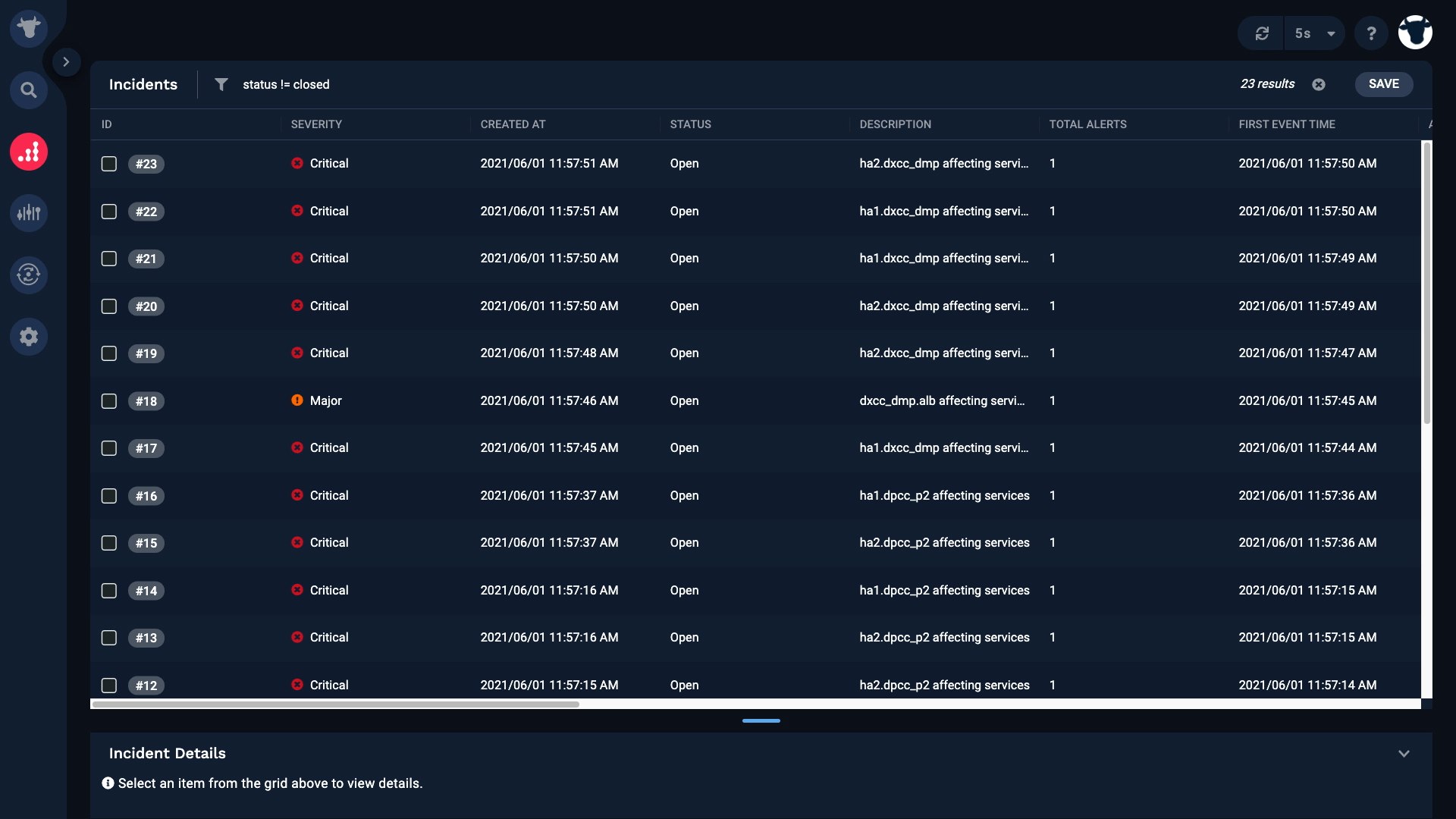Clear the filter with the X icon

coord(1319,84)
